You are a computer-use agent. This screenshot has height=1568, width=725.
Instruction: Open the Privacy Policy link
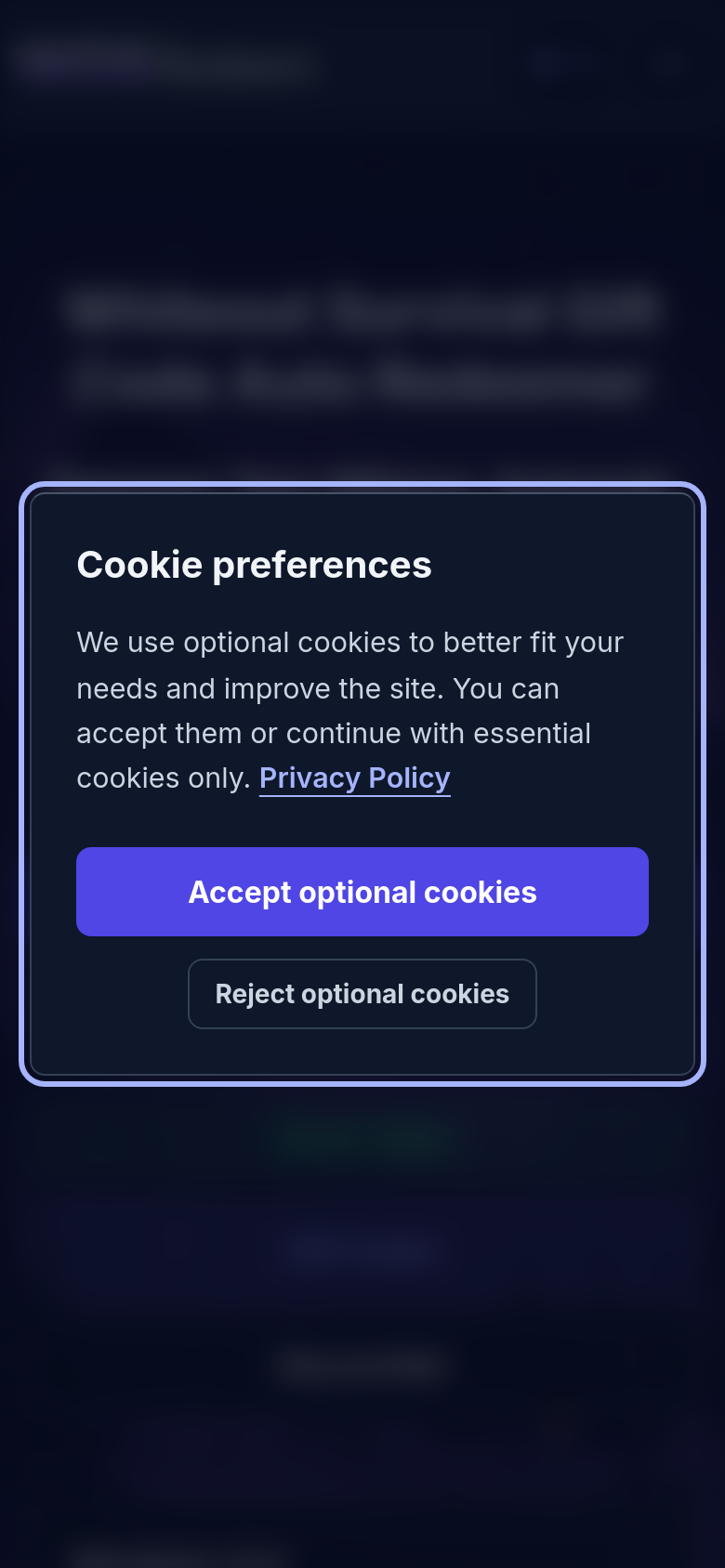[x=355, y=777]
